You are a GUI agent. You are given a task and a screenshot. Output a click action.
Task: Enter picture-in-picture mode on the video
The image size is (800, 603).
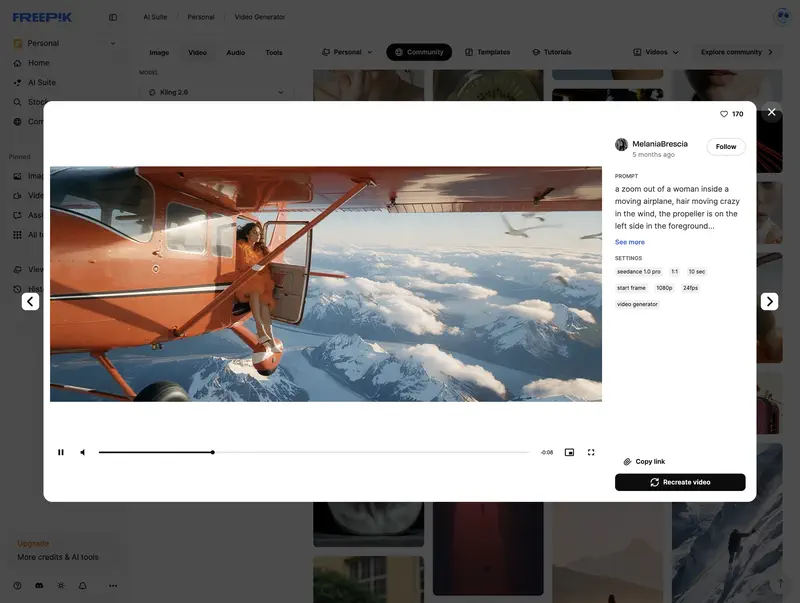[x=569, y=451]
